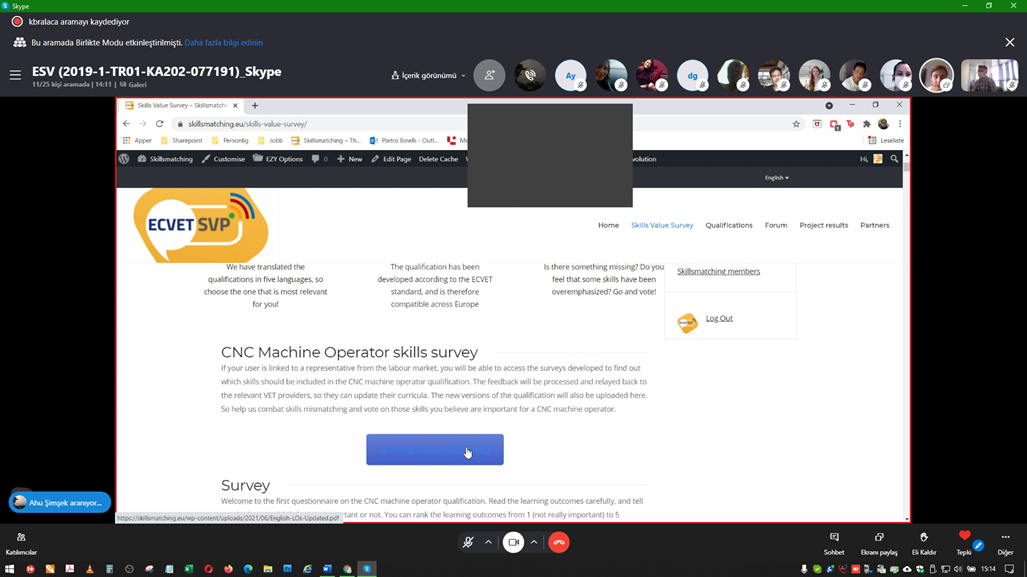Click Windows Start button on taskbar

[10, 569]
